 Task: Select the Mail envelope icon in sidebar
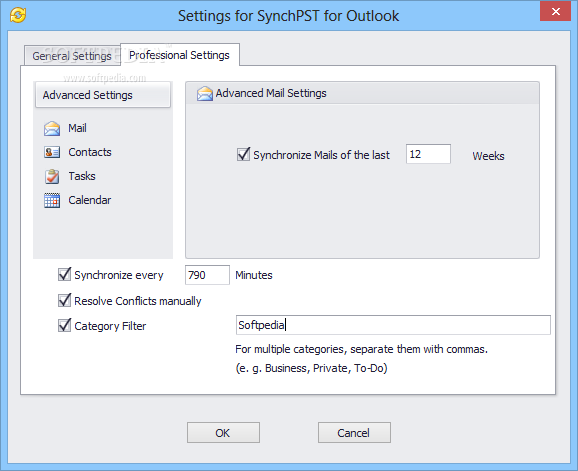(52, 129)
